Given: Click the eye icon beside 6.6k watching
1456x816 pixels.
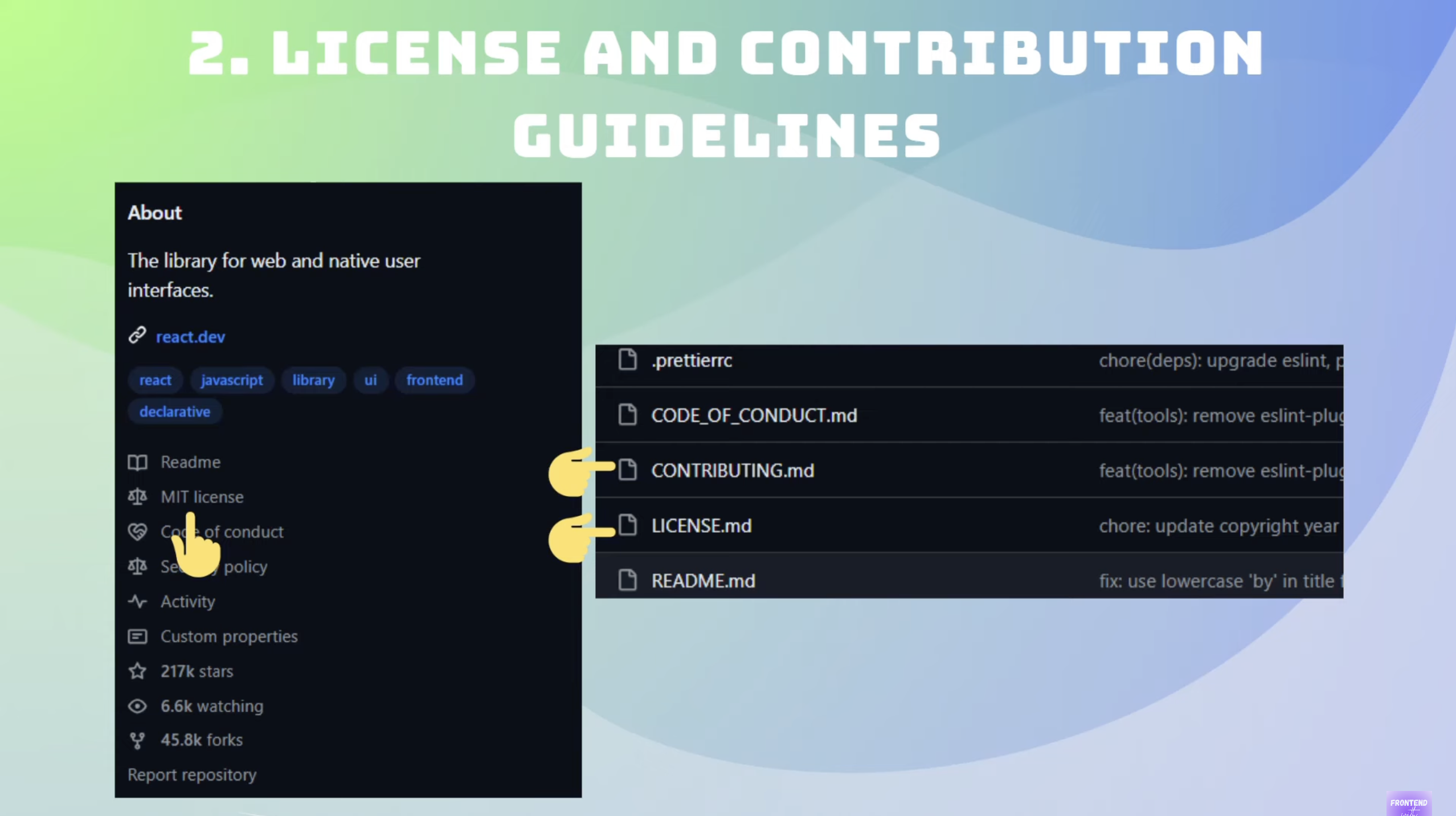Looking at the screenshot, I should coord(138,706).
